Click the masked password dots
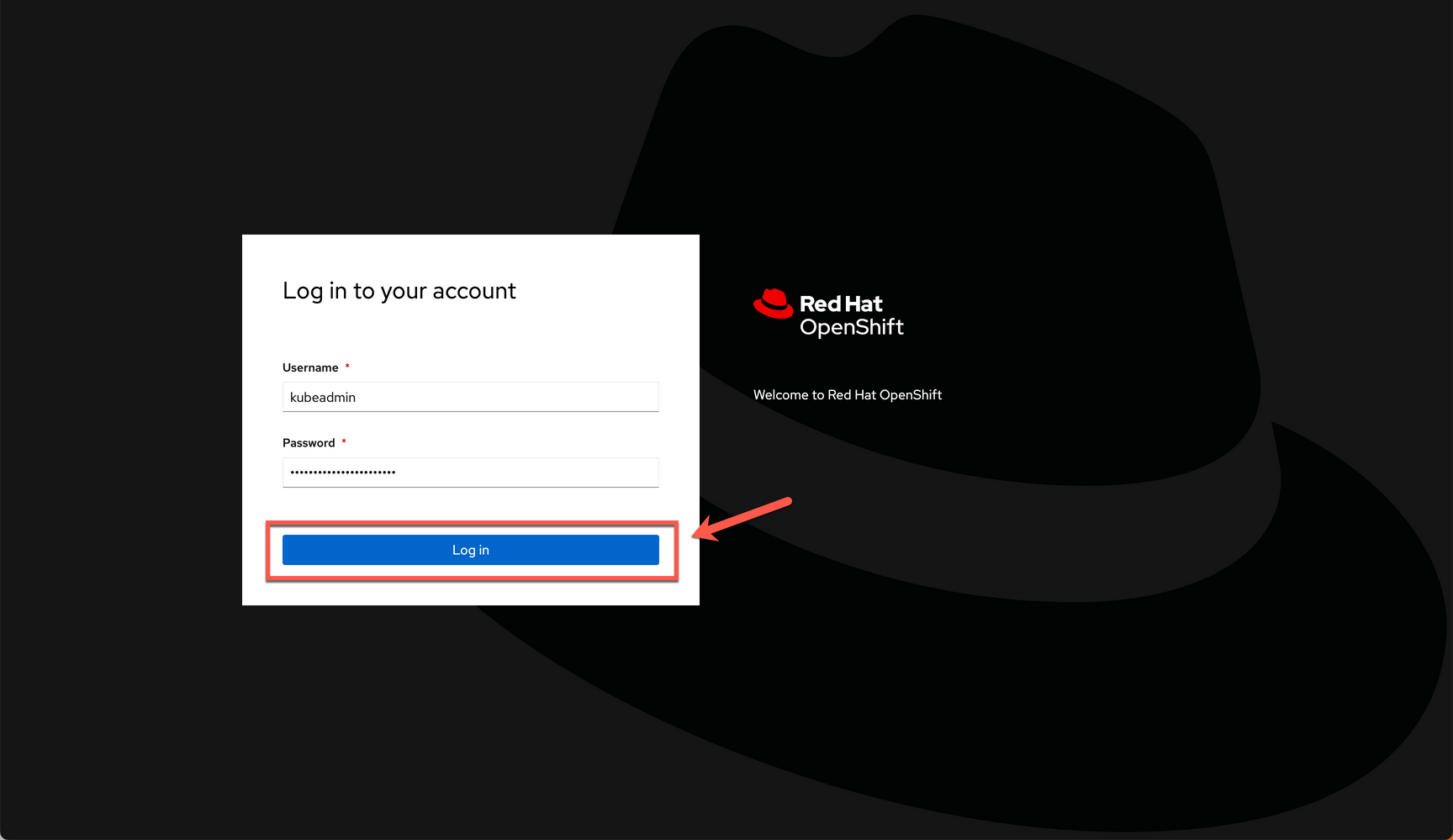1453x840 pixels. (341, 472)
